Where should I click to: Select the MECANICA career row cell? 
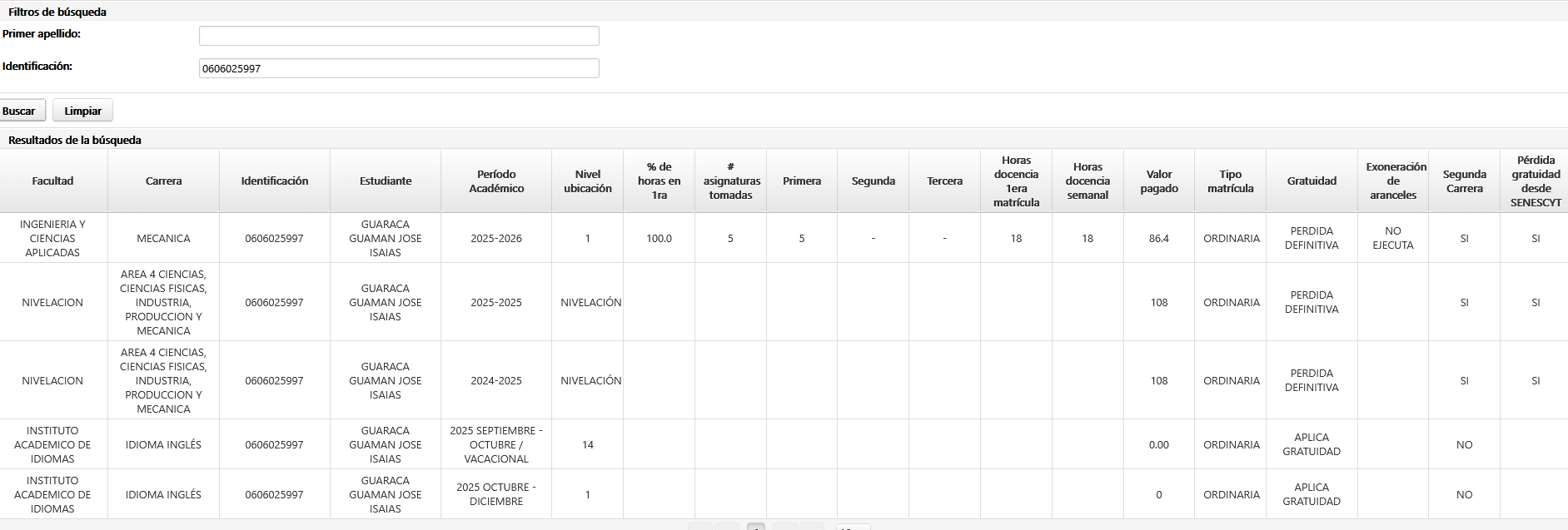point(163,238)
